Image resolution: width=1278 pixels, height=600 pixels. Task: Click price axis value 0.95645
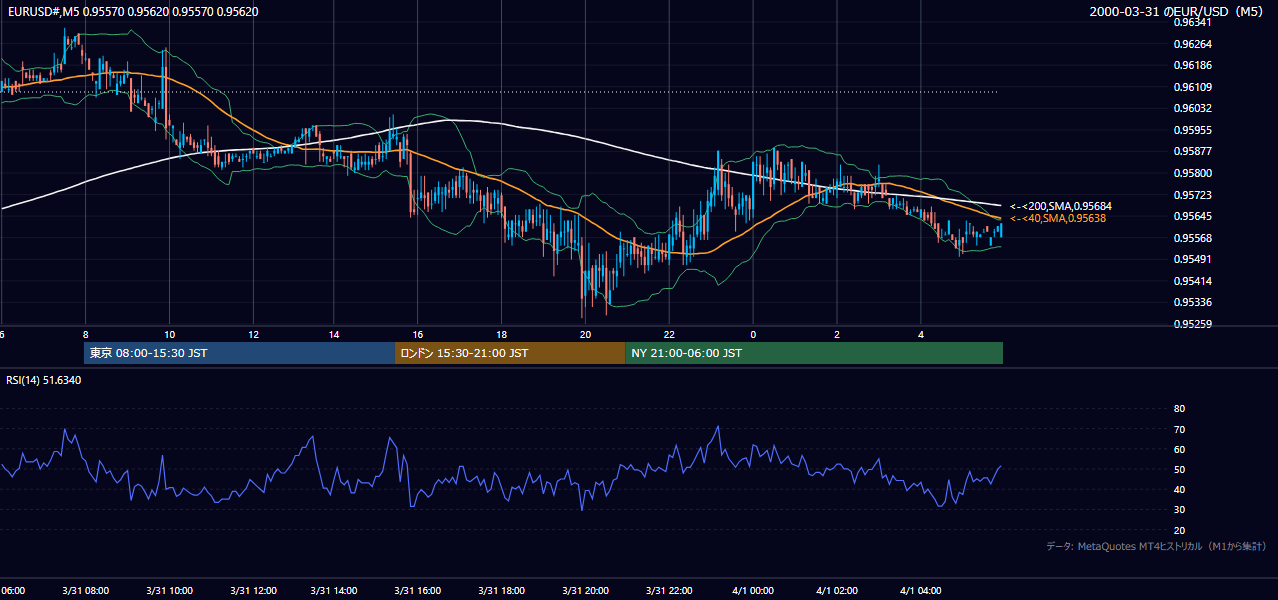pyautogui.click(x=1192, y=216)
